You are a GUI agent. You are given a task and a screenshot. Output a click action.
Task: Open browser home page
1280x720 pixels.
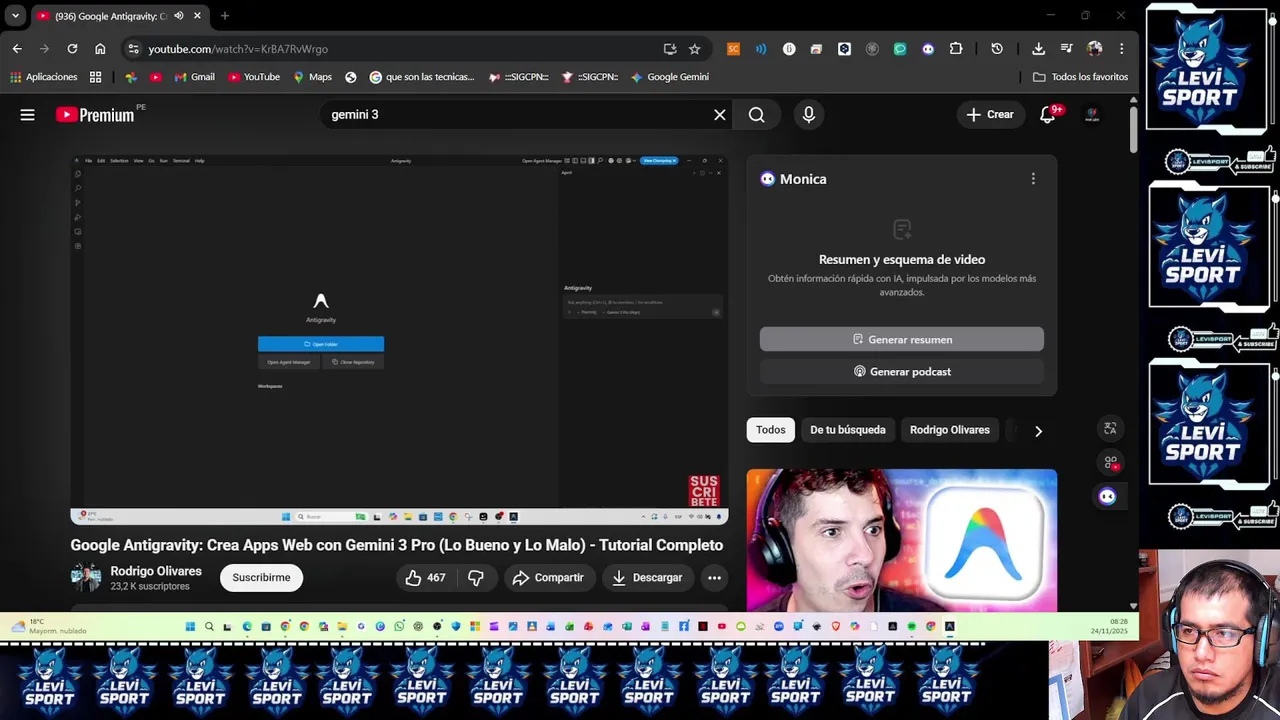pos(100,49)
